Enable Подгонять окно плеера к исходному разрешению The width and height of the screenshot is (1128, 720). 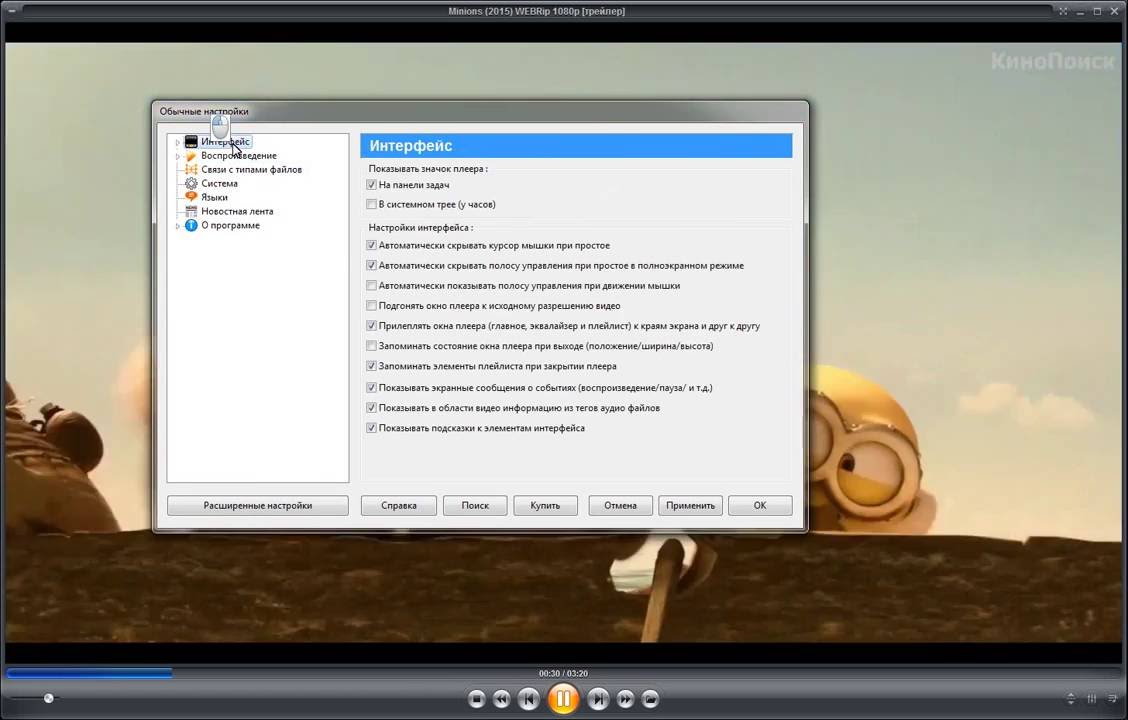(371, 306)
